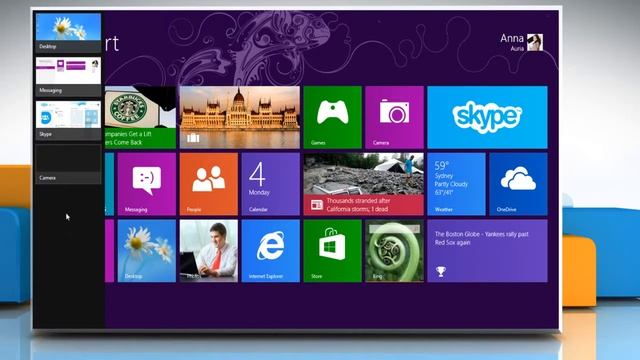Switch to Messaging app thumbnail in switcher
640x360 pixels.
(68, 76)
